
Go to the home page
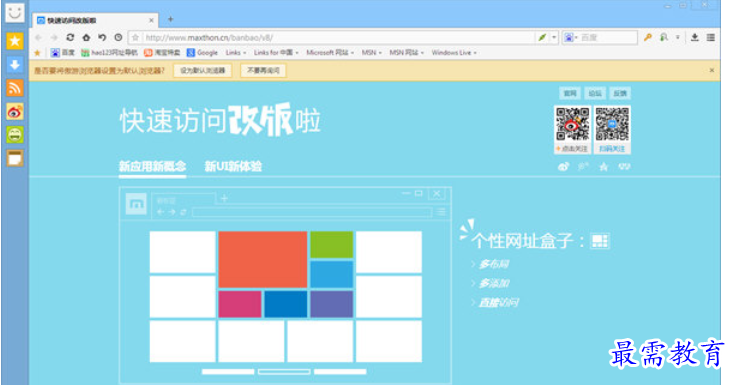[86, 37]
